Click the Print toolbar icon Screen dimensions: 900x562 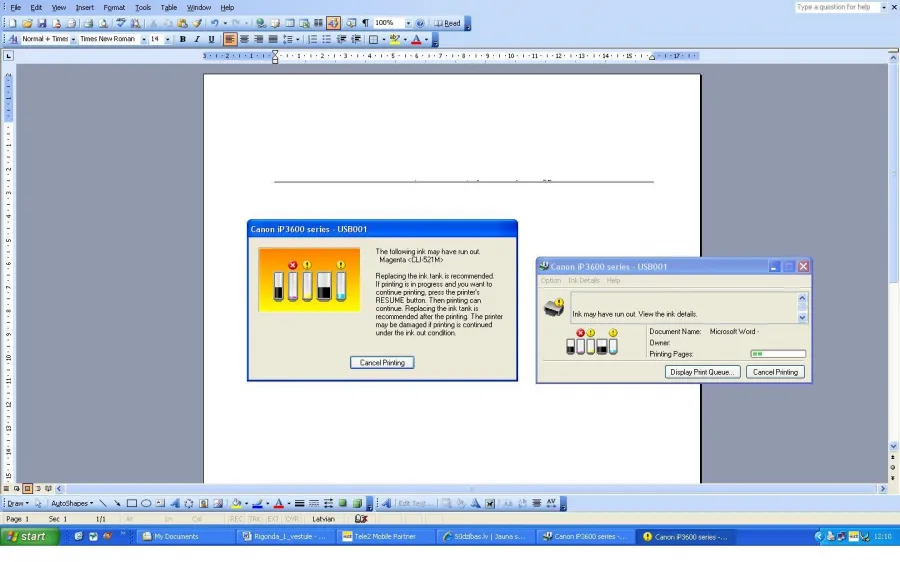(88, 24)
